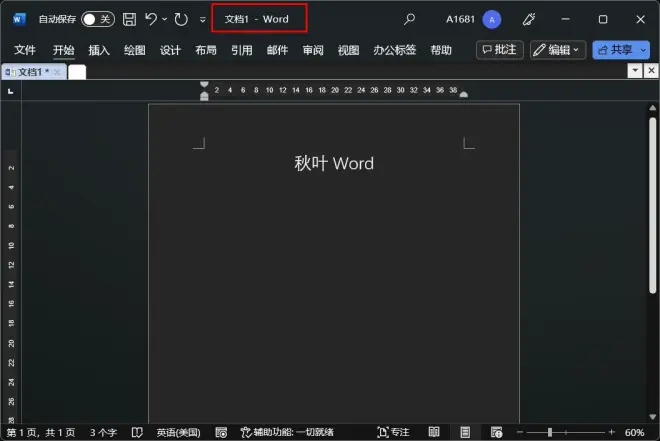Click scroll down arrow on vertical scrollbar

coord(653,417)
